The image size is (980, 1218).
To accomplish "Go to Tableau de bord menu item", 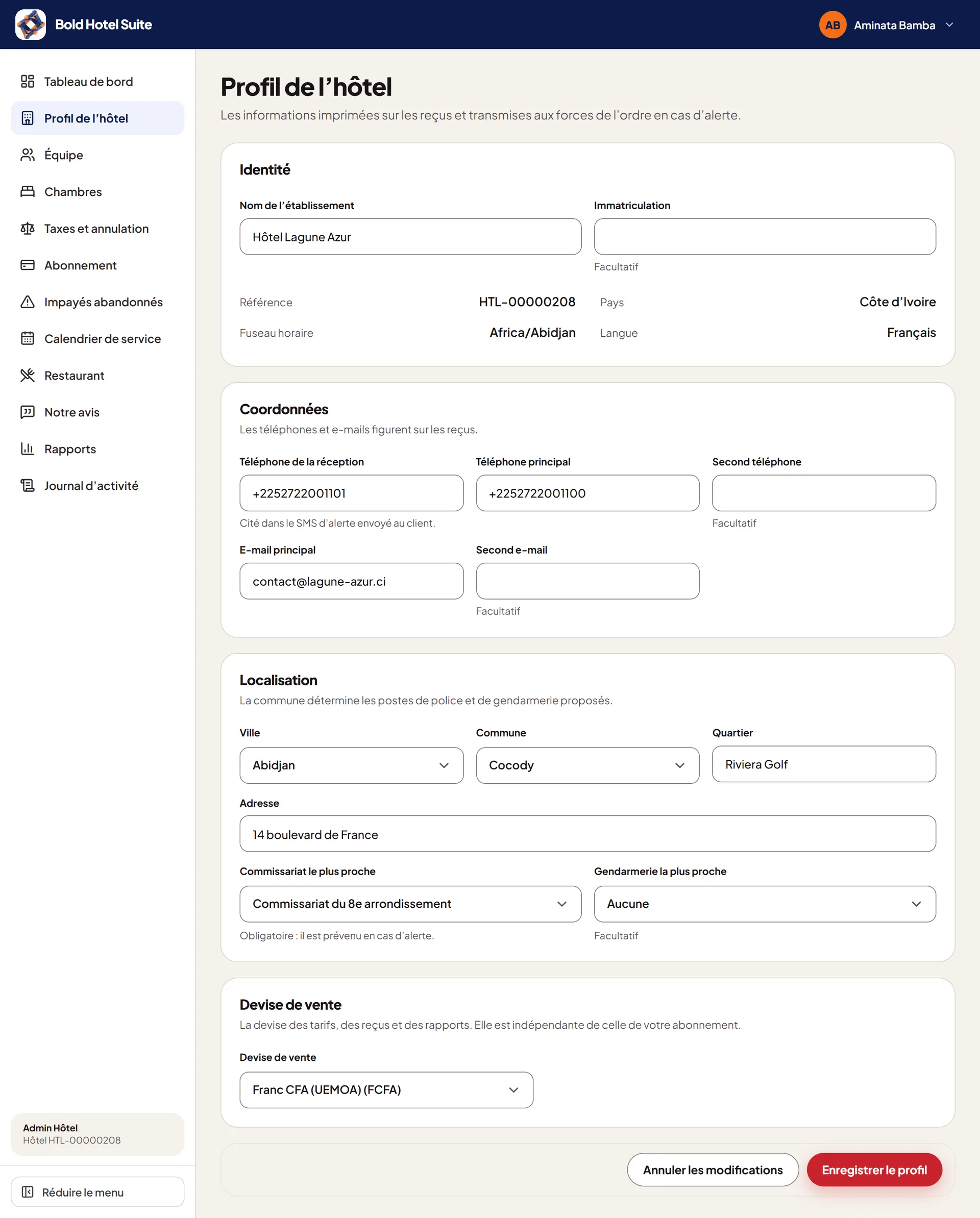I will coord(98,81).
